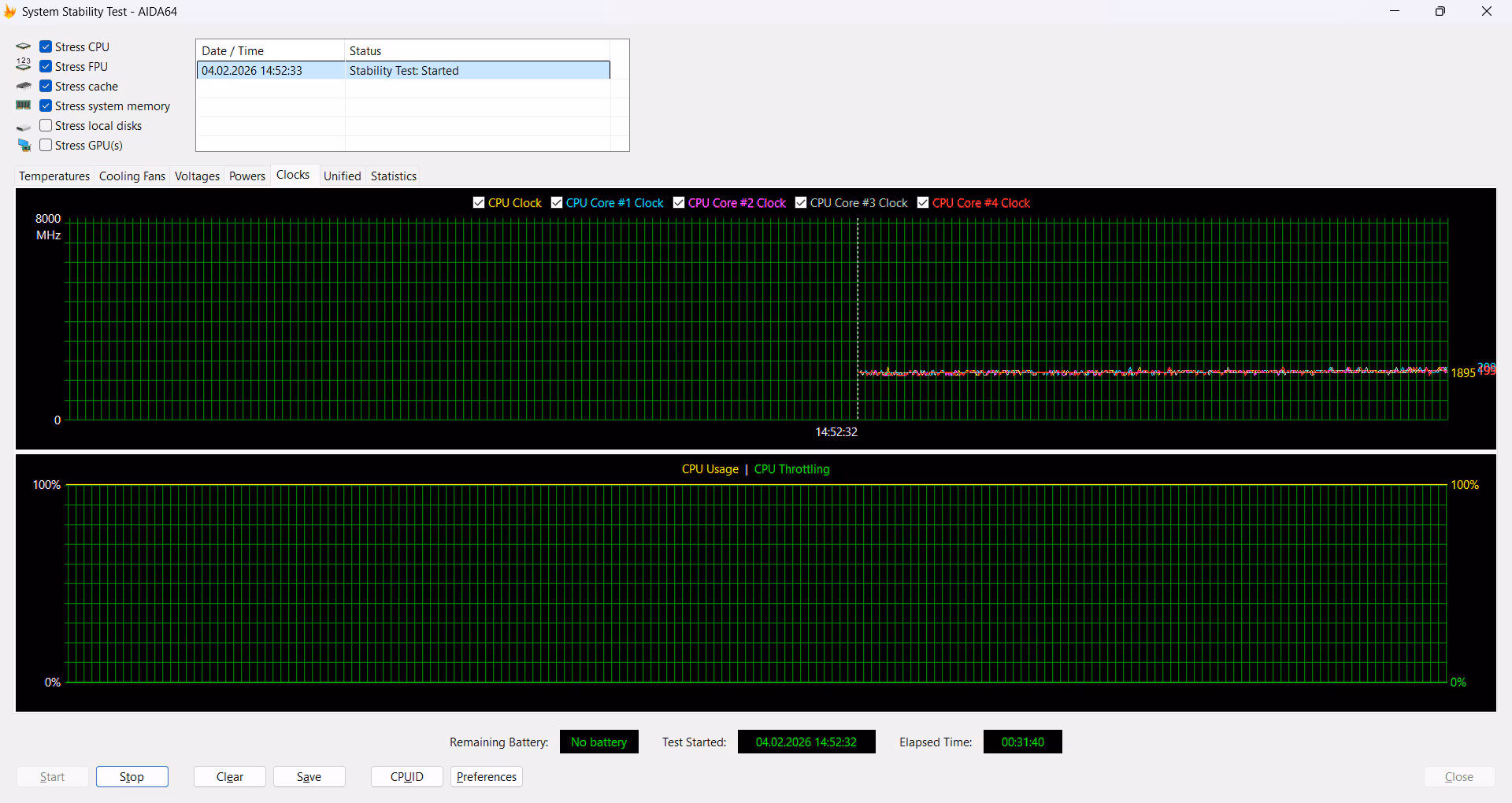
Task: Click the system memory module icon
Action: coord(24,105)
